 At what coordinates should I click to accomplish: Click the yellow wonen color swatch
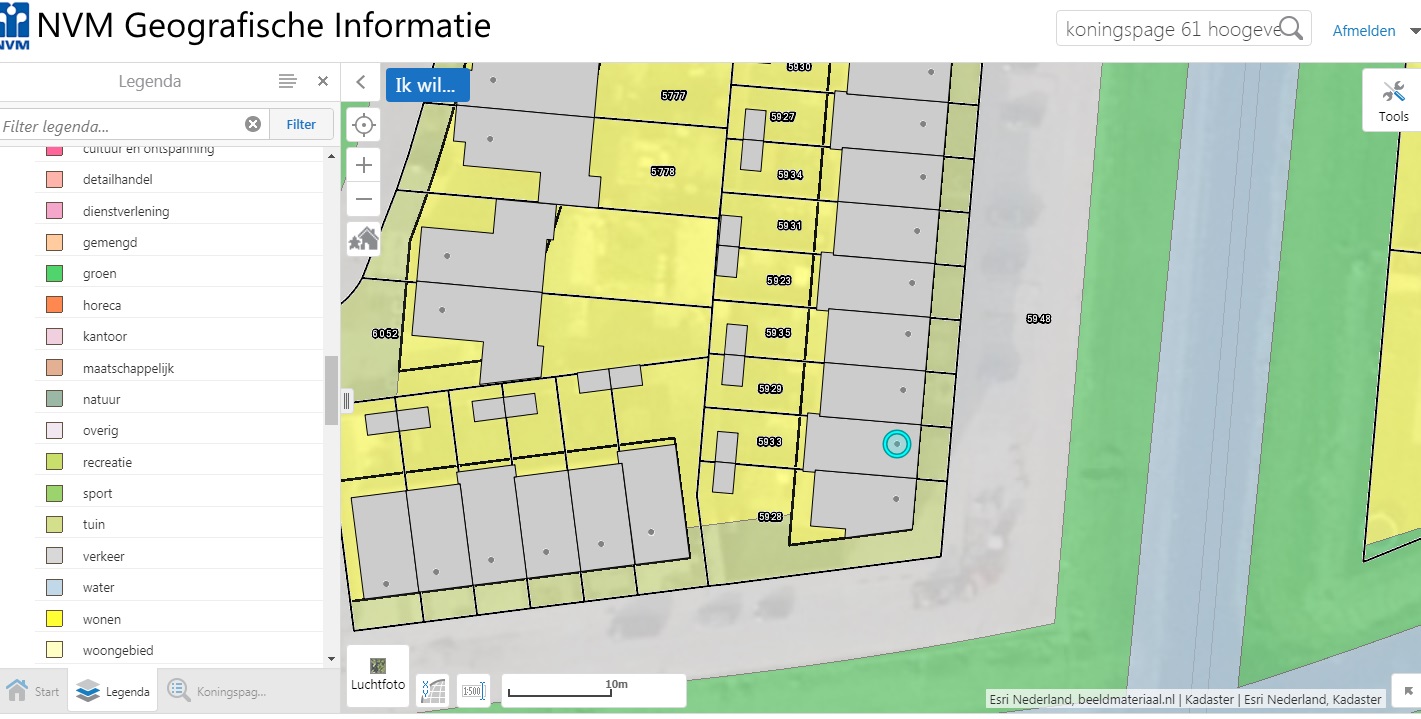(x=54, y=619)
